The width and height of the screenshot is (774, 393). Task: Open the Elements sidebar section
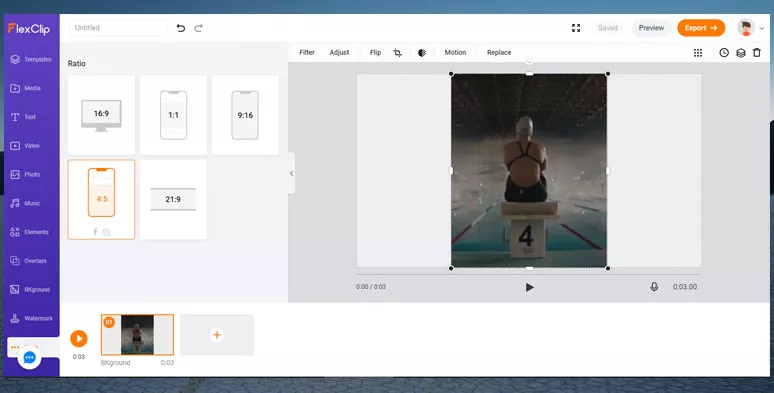pos(30,232)
